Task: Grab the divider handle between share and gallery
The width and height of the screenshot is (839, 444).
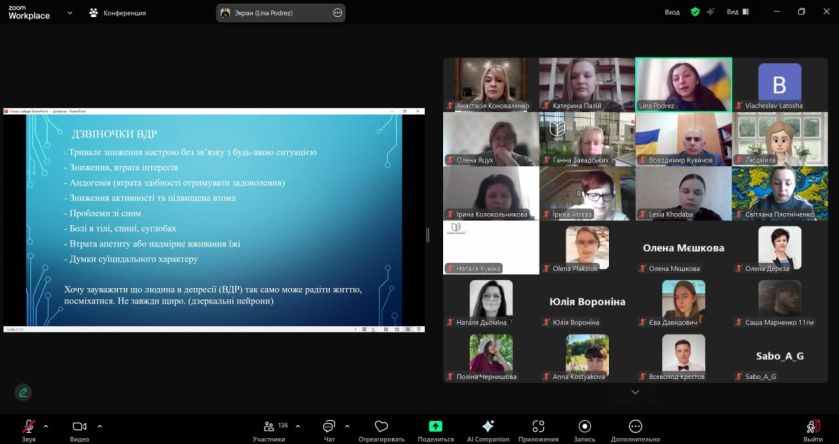Action: [428, 235]
